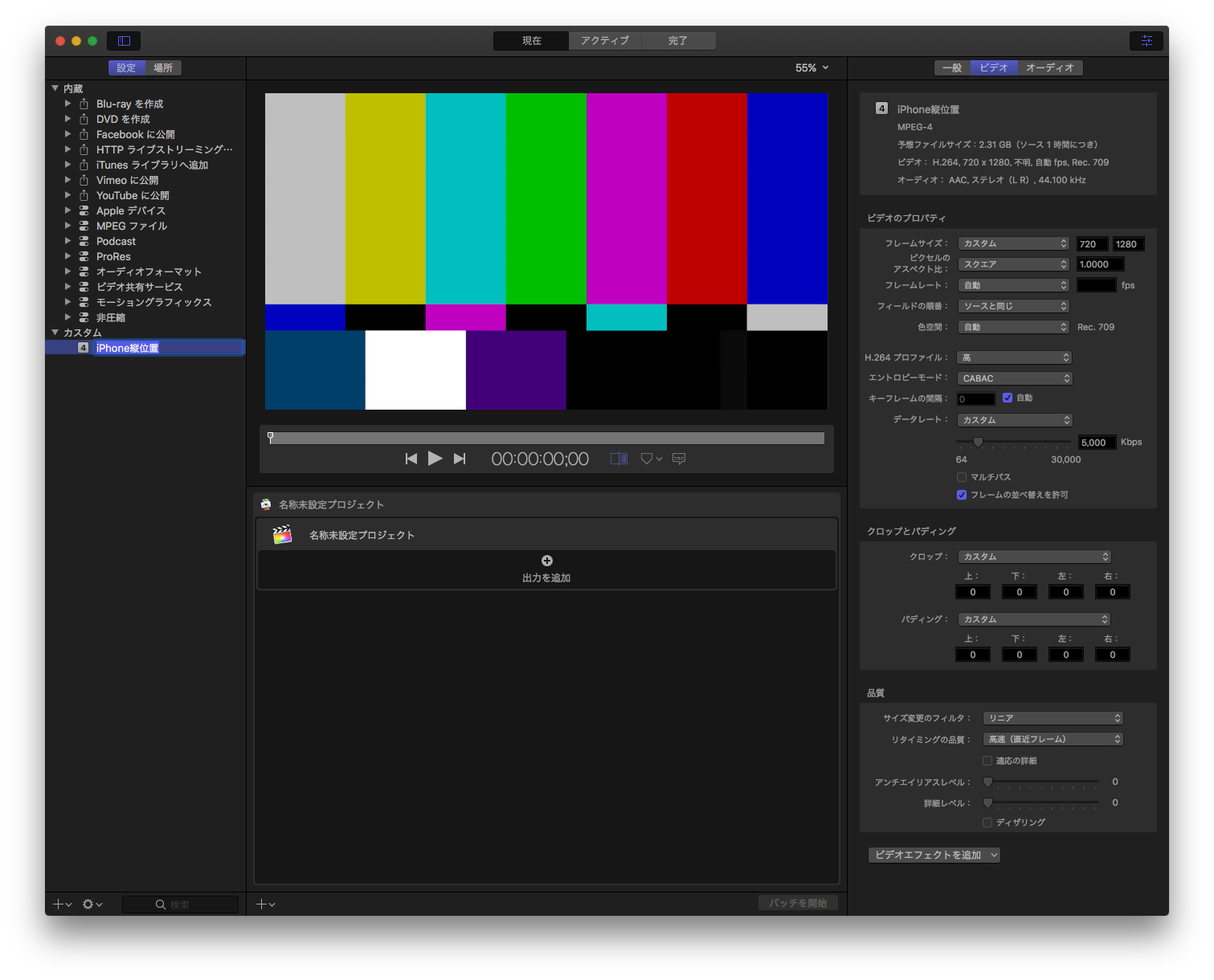
Task: Click the group icon beside Podcast
Action: pos(84,241)
